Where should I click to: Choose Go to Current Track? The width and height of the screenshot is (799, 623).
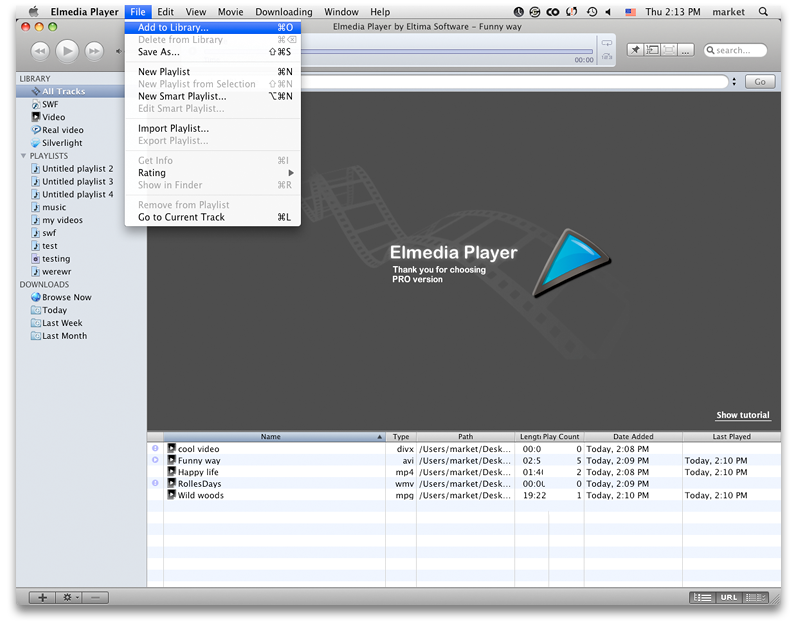pyautogui.click(x=212, y=217)
